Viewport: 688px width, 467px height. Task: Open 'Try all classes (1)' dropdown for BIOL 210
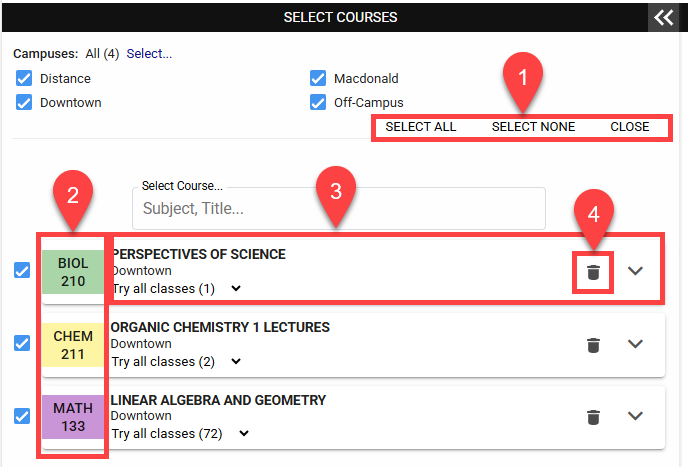tap(177, 289)
